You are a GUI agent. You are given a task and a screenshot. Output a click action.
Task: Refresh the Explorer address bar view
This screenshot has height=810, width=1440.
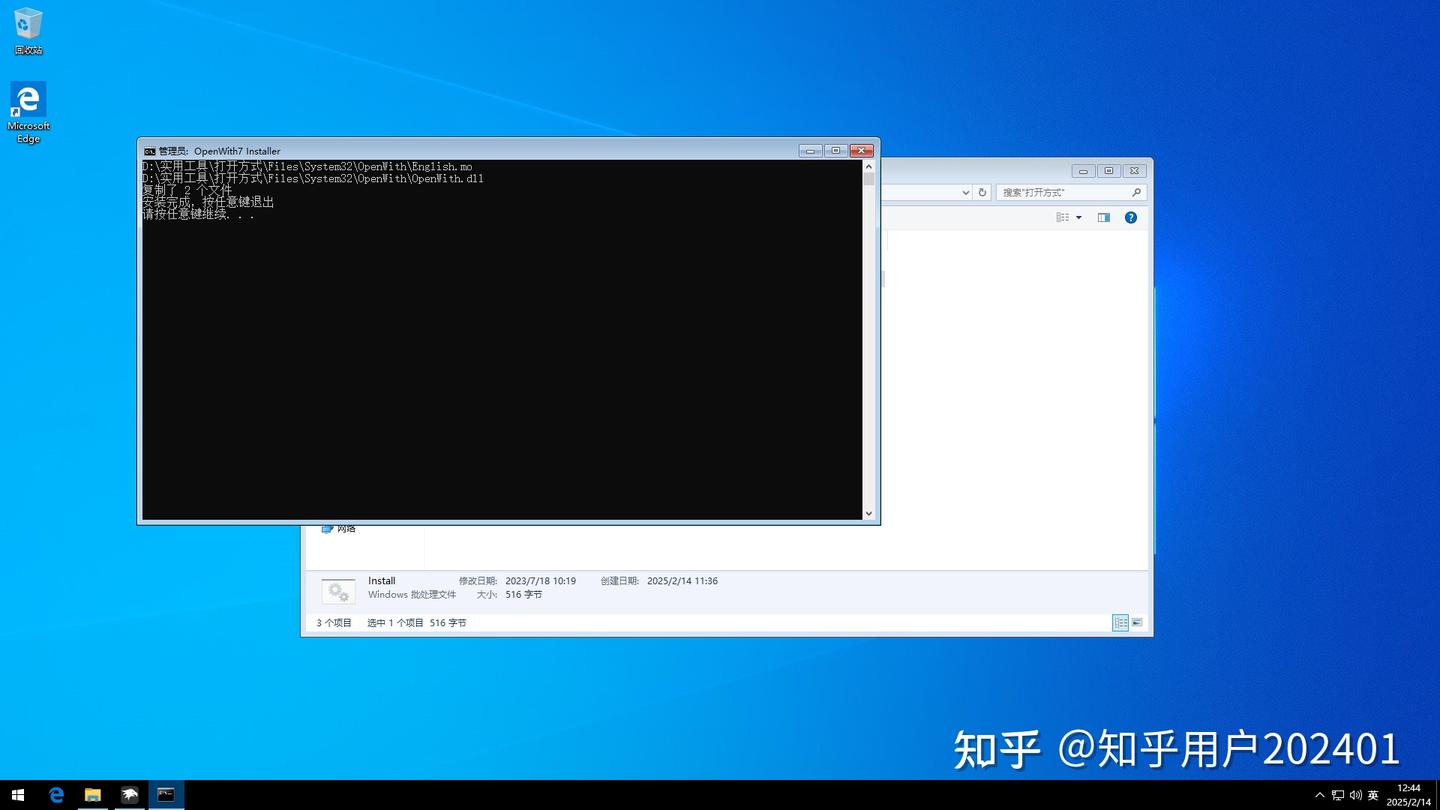click(x=982, y=192)
